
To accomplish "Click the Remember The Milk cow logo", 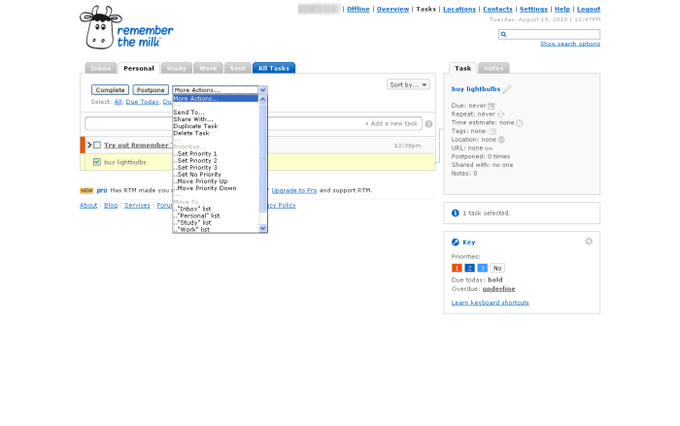I will pos(126,27).
